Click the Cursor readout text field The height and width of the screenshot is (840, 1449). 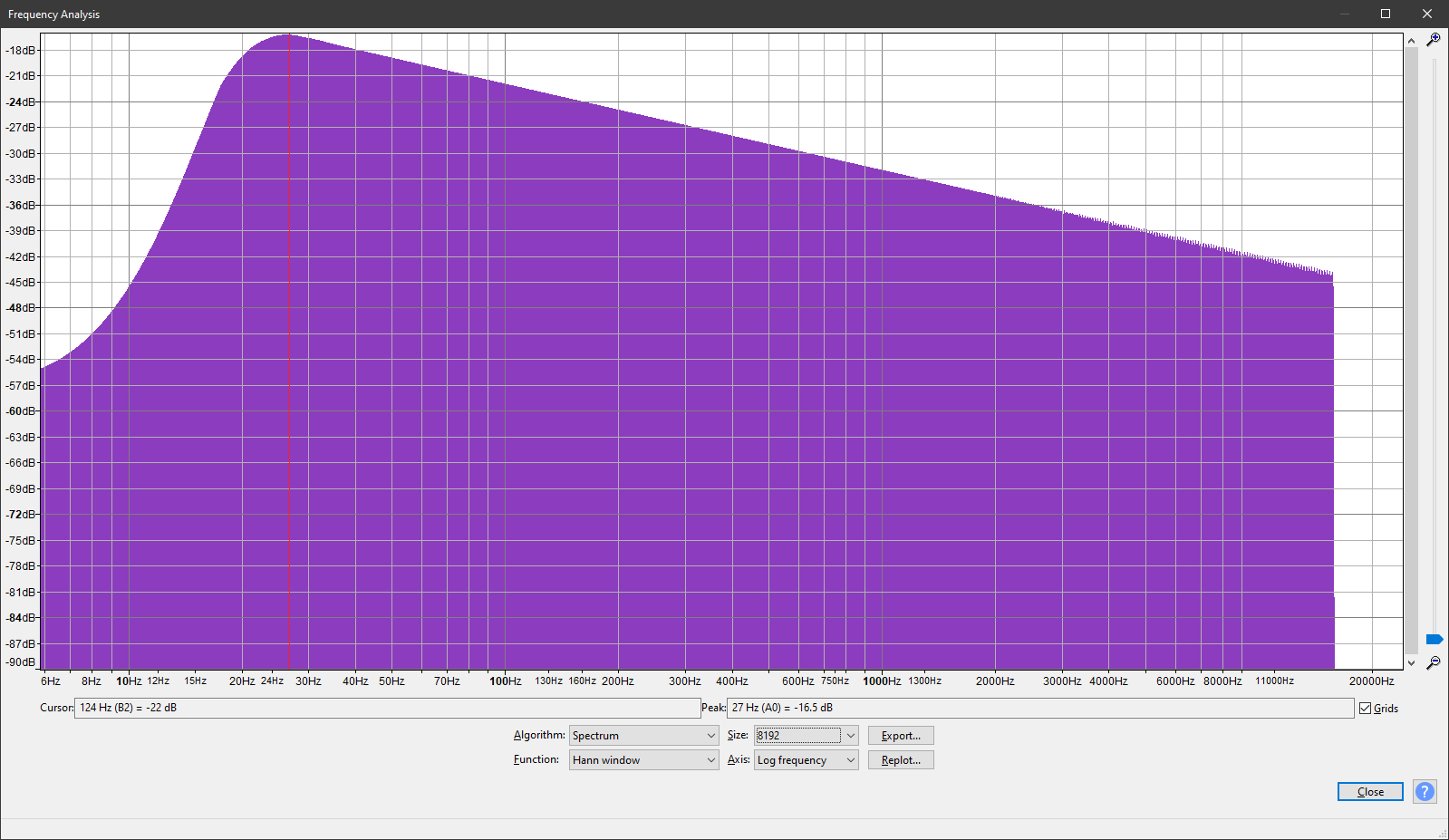click(x=387, y=708)
